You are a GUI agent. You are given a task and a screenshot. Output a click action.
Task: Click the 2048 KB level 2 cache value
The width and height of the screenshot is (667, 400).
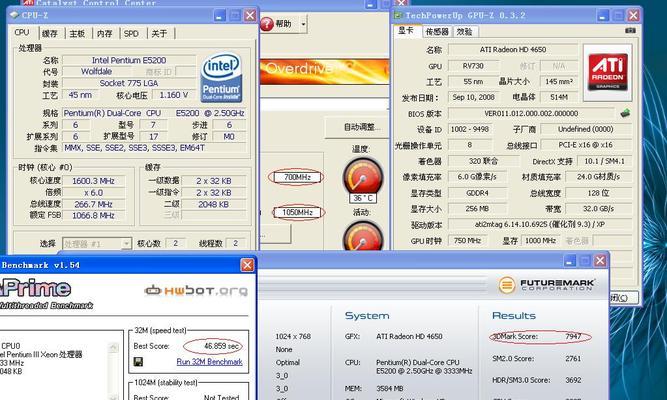(x=214, y=204)
